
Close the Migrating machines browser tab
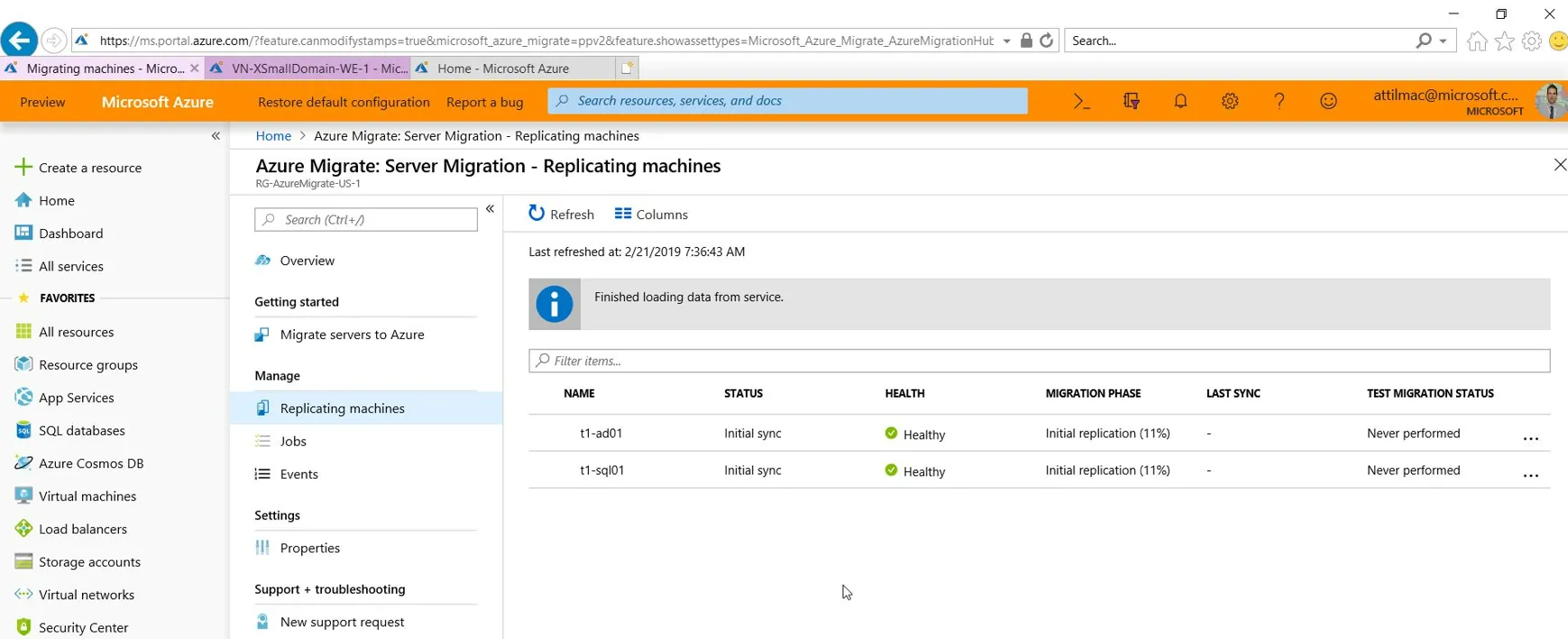194,68
